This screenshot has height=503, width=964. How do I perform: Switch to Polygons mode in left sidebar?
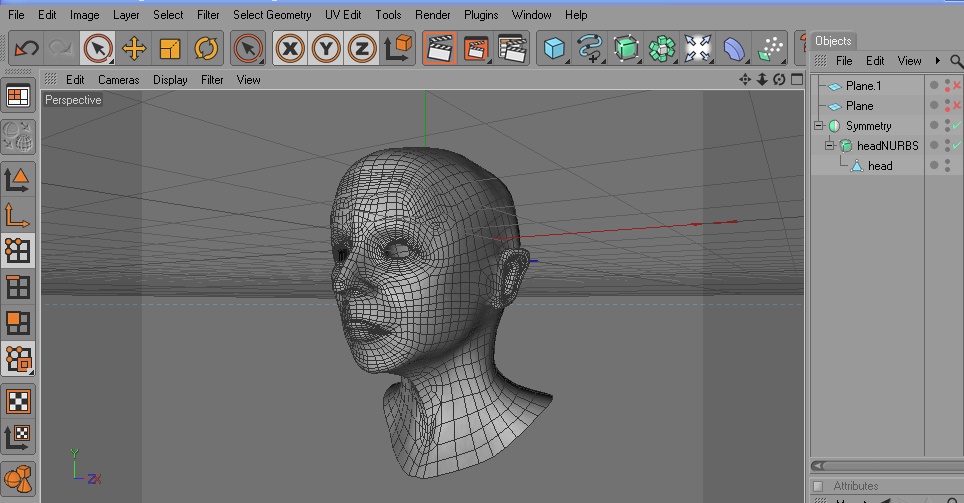coord(18,323)
